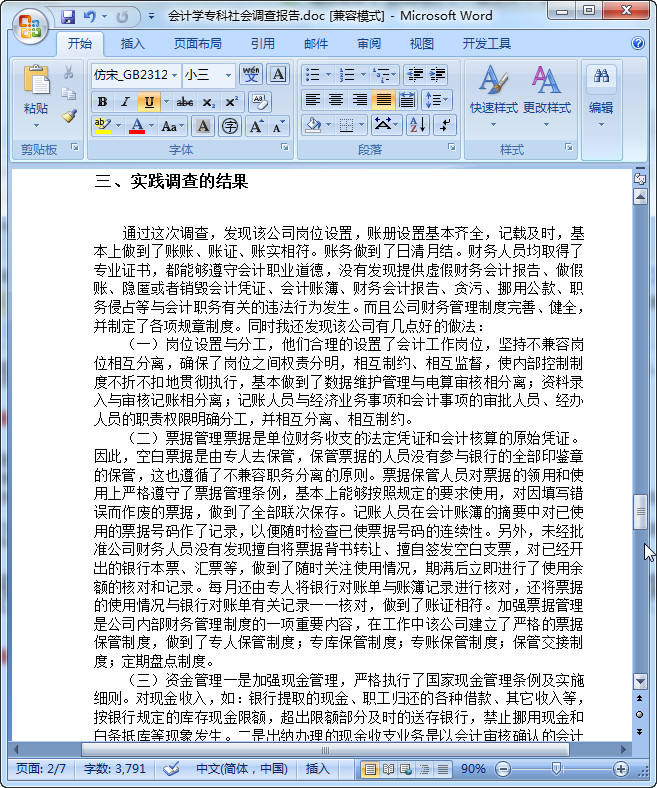Apply numbered list

(347, 75)
